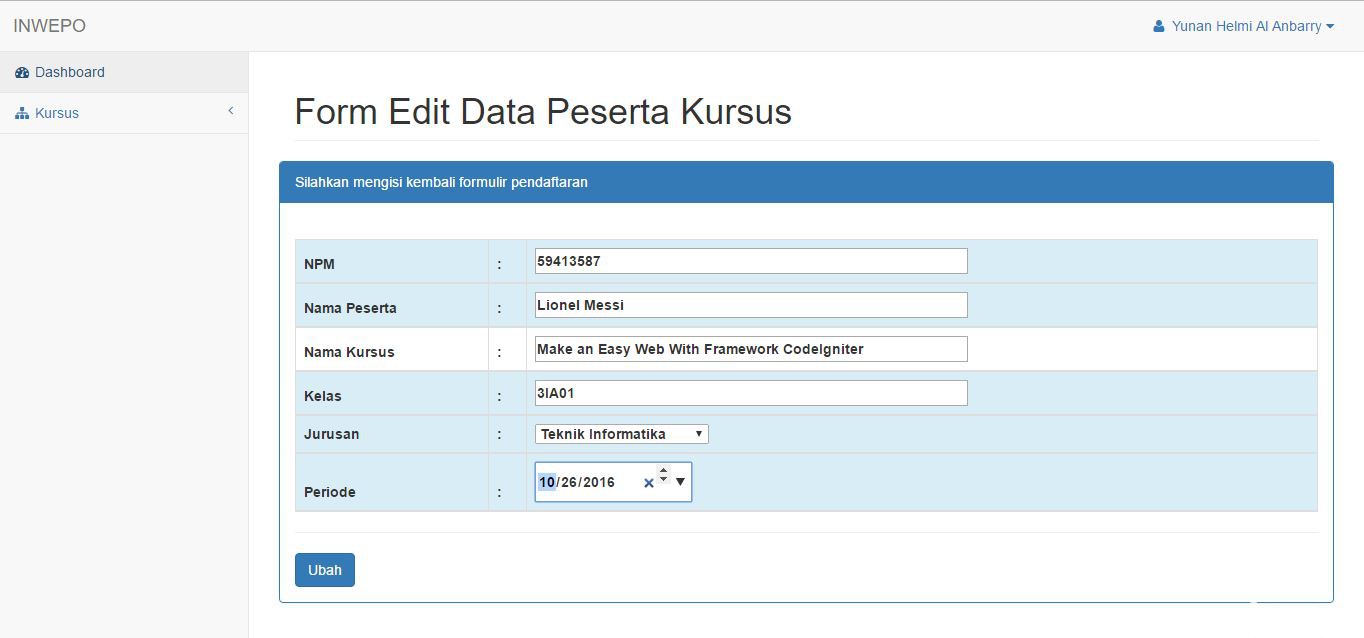Select Dashboard in the sidebar menu
Viewport: 1364px width, 638px height.
[70, 71]
